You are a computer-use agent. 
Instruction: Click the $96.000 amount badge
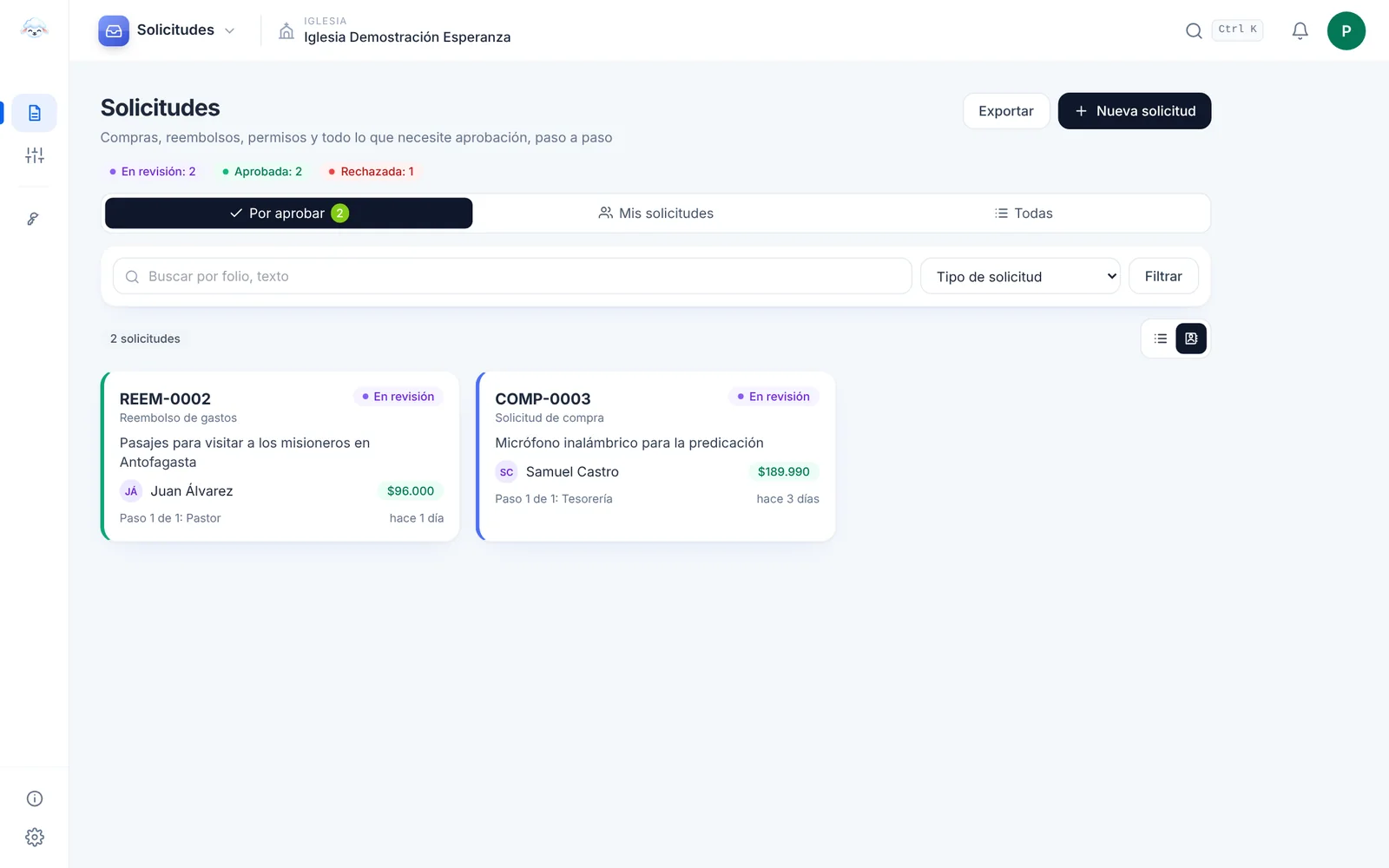point(411,491)
